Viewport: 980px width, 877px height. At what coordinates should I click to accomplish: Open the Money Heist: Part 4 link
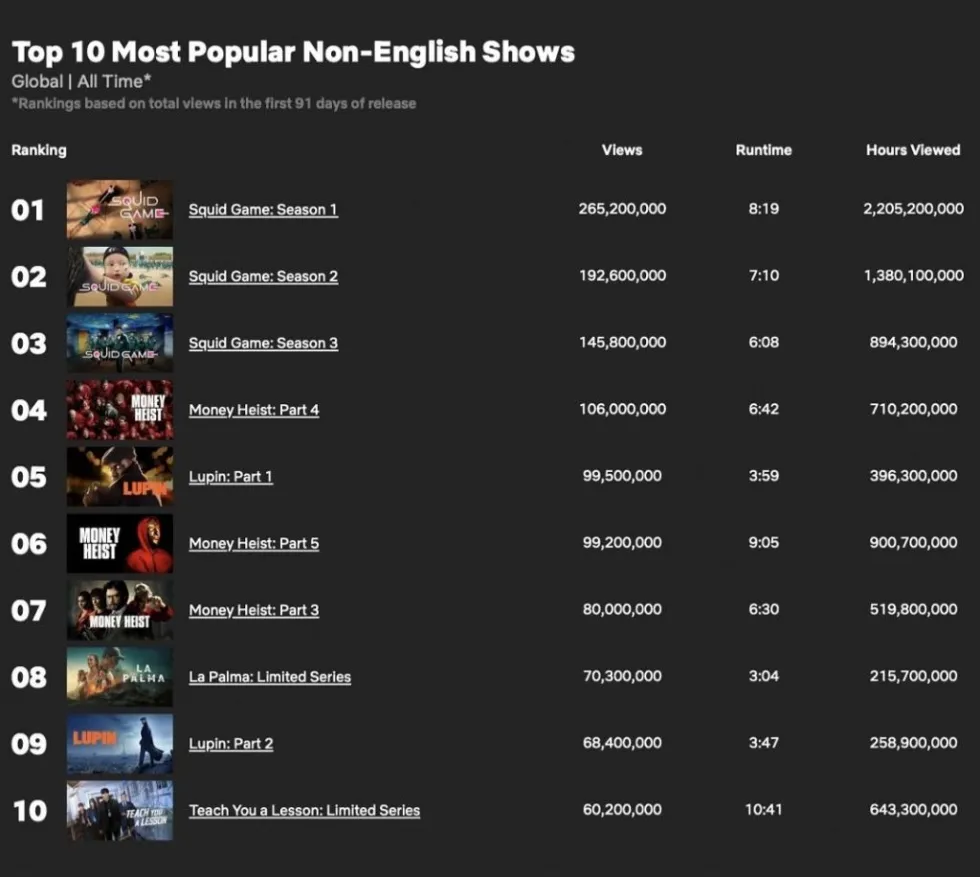(x=254, y=410)
